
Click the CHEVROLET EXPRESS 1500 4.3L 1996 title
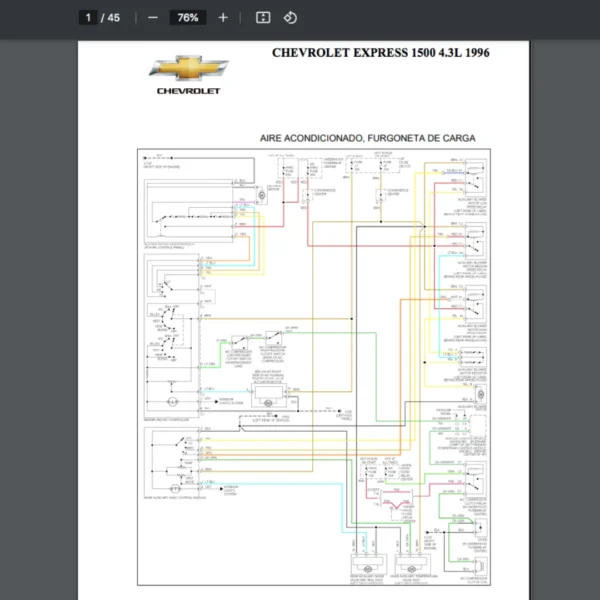pos(381,53)
